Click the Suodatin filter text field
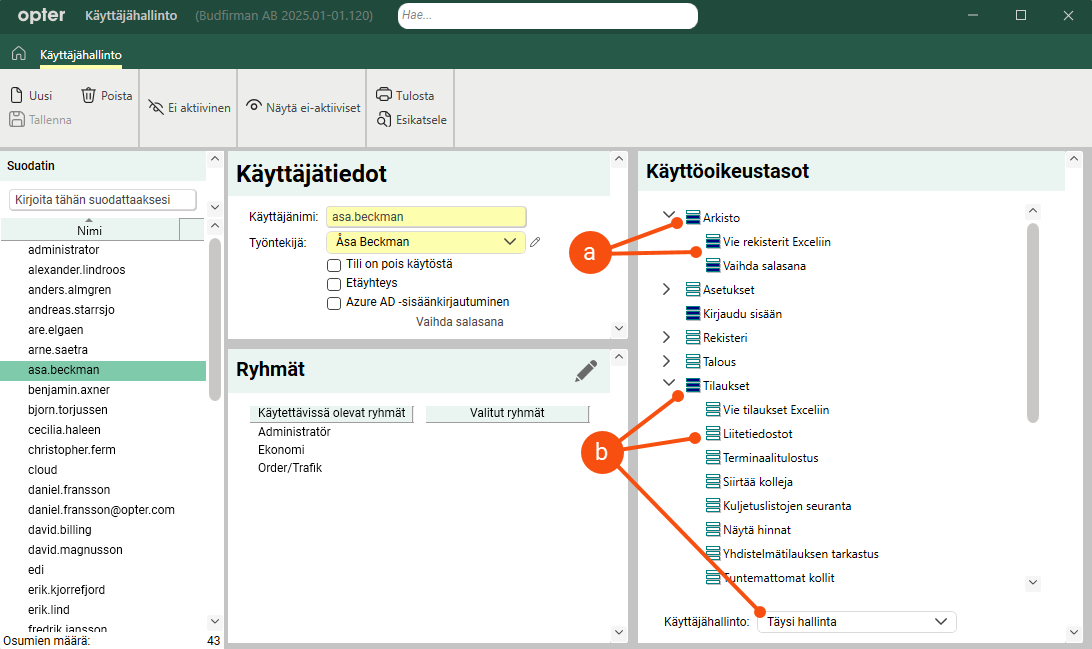 tap(102, 200)
